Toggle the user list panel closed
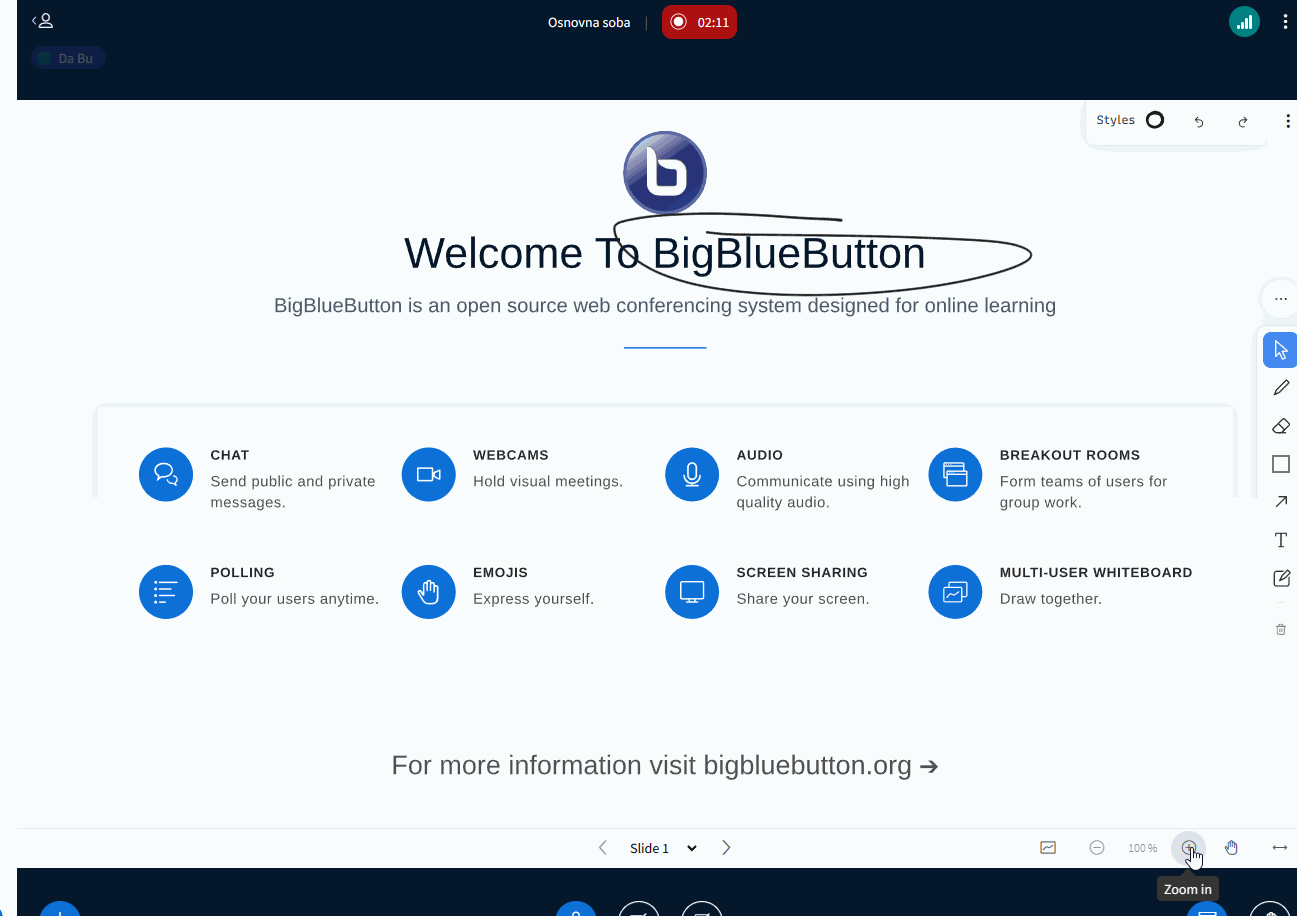 coord(42,20)
